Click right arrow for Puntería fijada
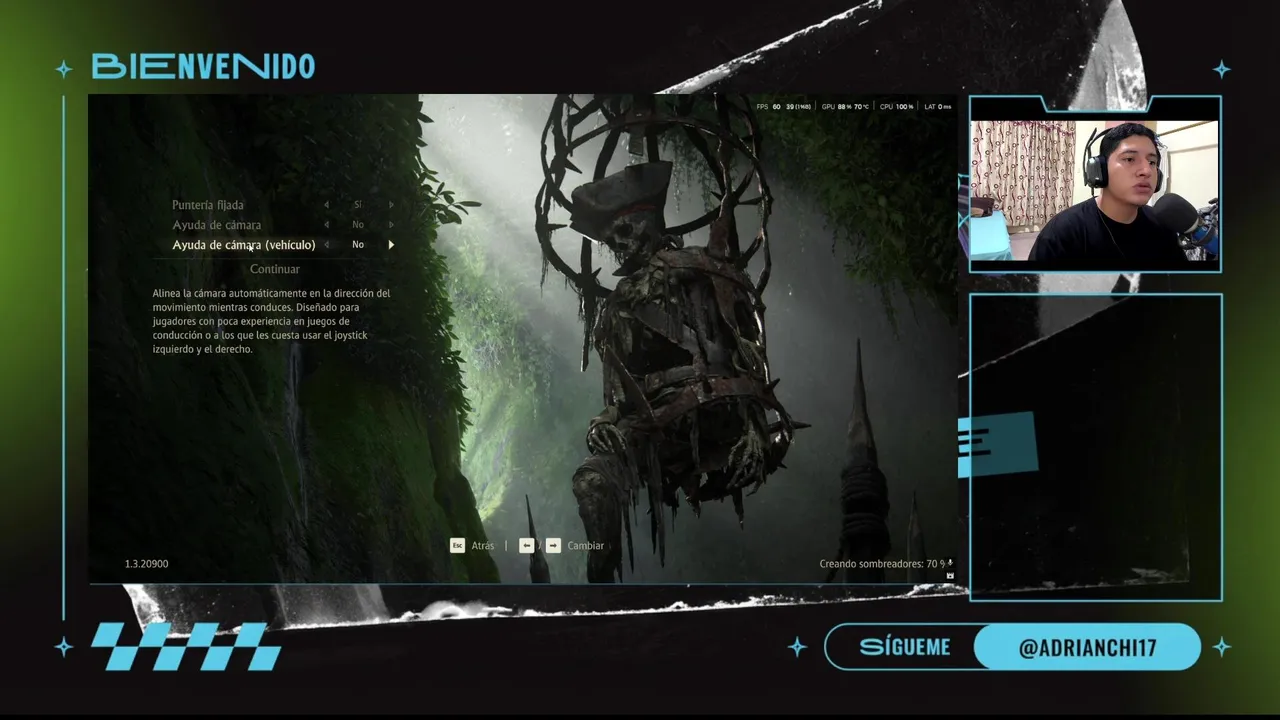This screenshot has height=720, width=1280. [391, 205]
